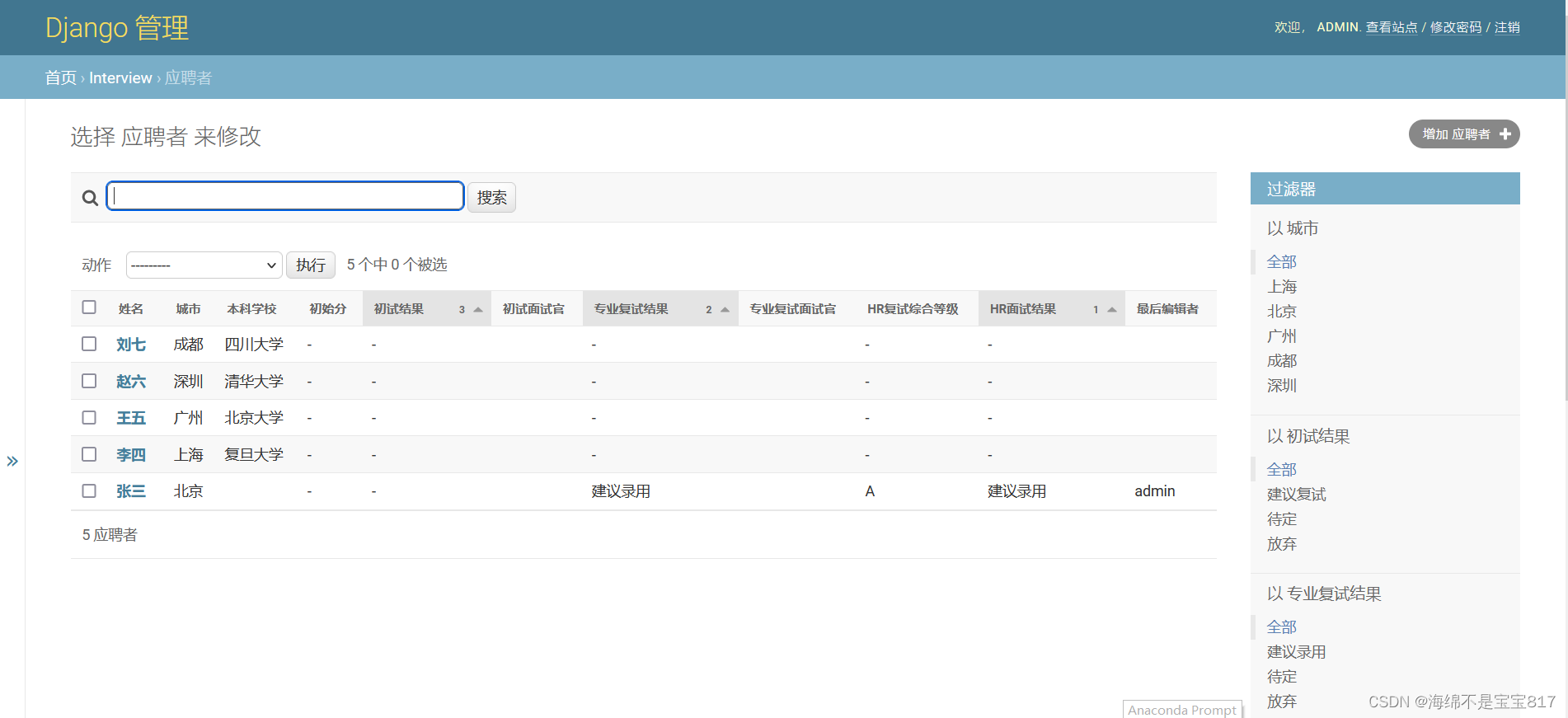Click the 执行 button

tap(311, 265)
